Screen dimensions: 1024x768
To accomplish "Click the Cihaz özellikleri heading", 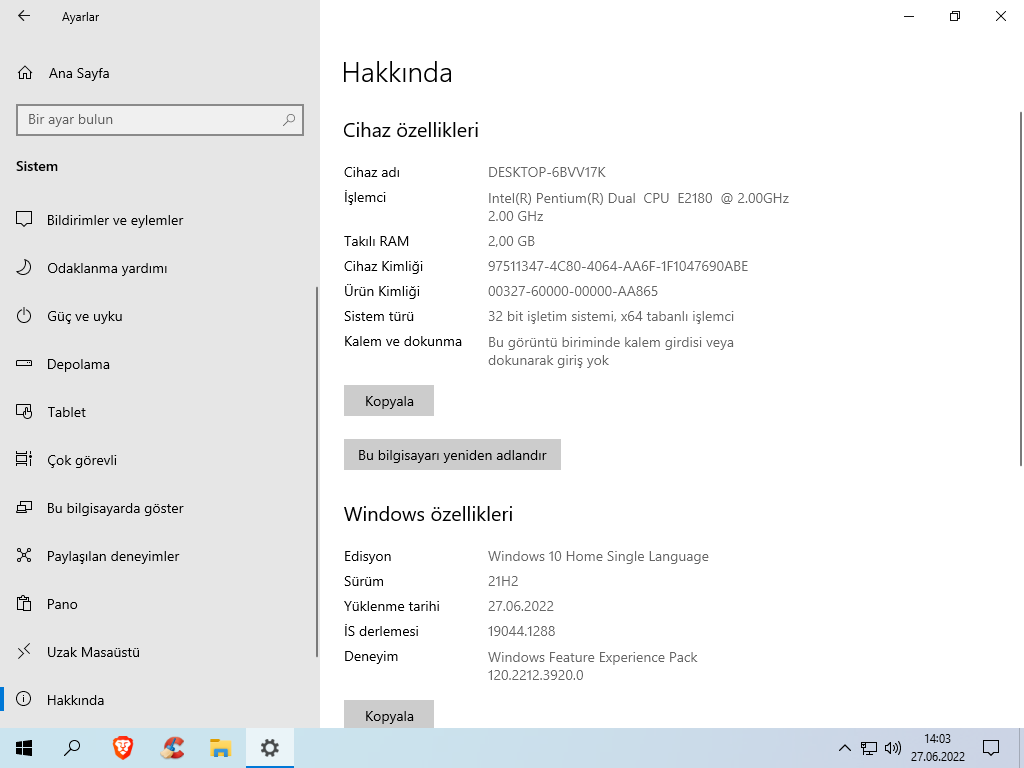I will 411,130.
